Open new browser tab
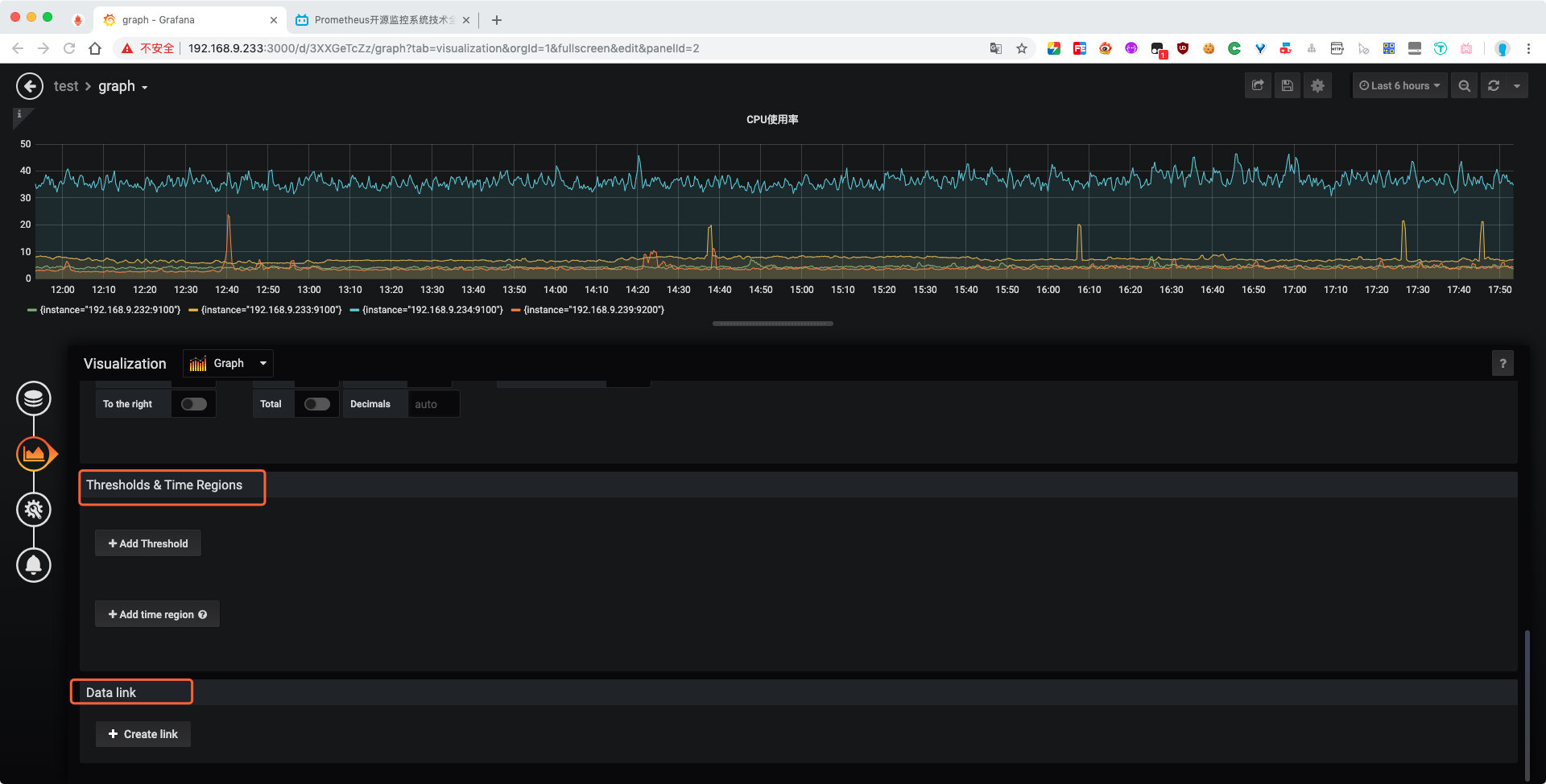1546x784 pixels. click(497, 20)
